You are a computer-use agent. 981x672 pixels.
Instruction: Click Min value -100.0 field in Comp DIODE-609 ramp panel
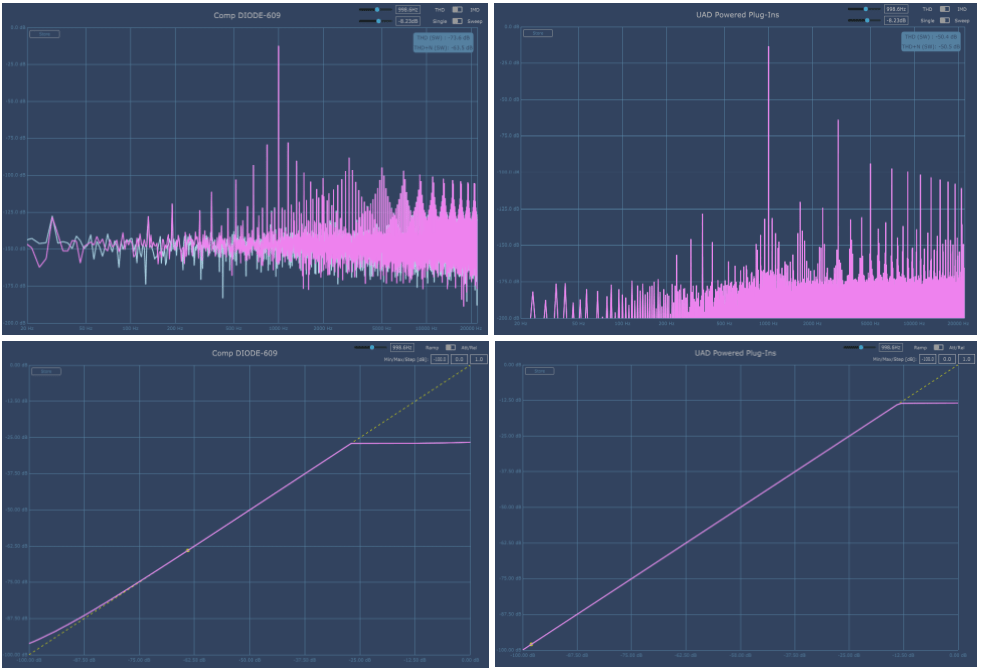tap(441, 358)
